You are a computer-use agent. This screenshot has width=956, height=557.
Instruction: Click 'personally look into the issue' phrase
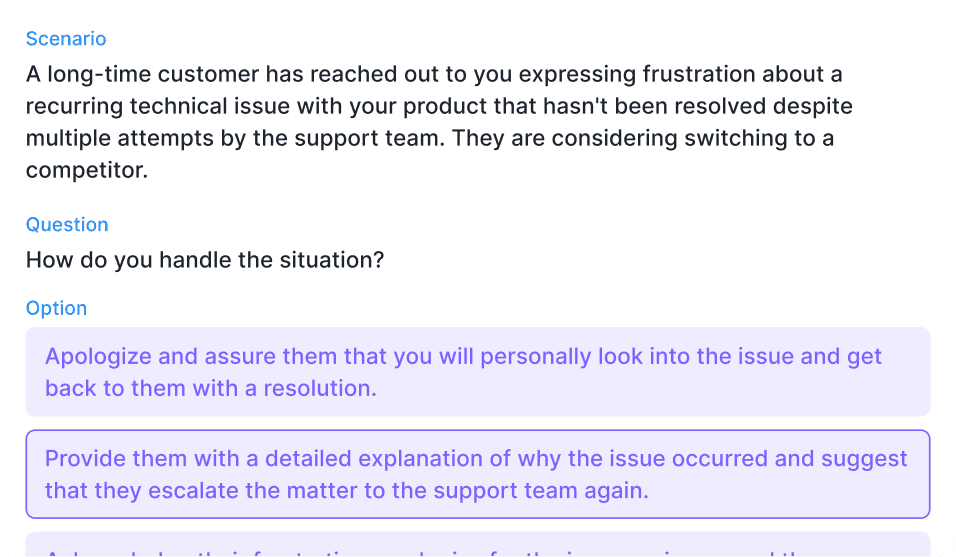[x=637, y=357]
